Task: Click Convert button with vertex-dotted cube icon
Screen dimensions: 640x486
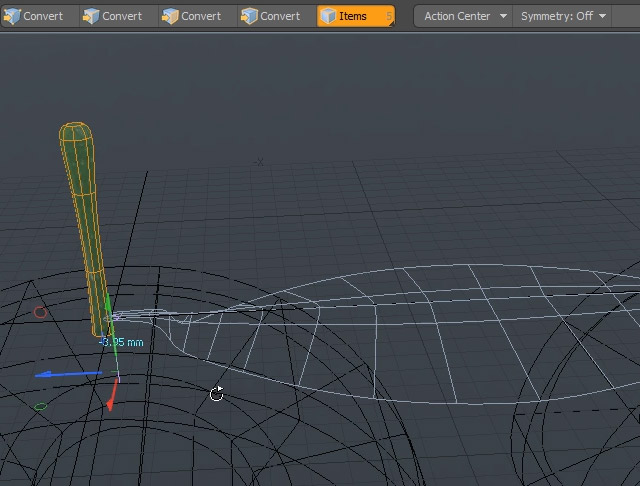Action: pos(40,16)
